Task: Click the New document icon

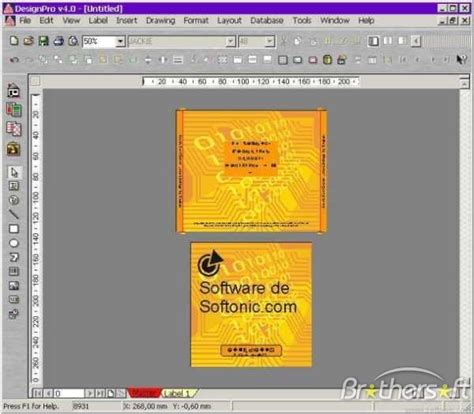Action: tap(14, 41)
